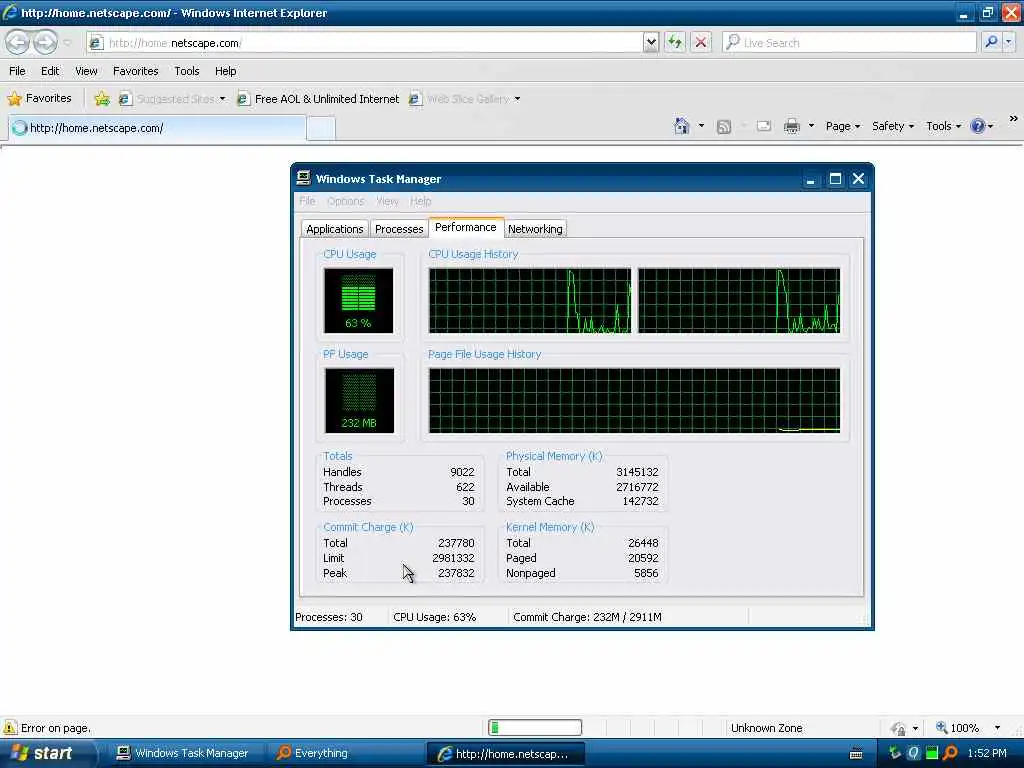Select the Performance tab

click(x=466, y=227)
